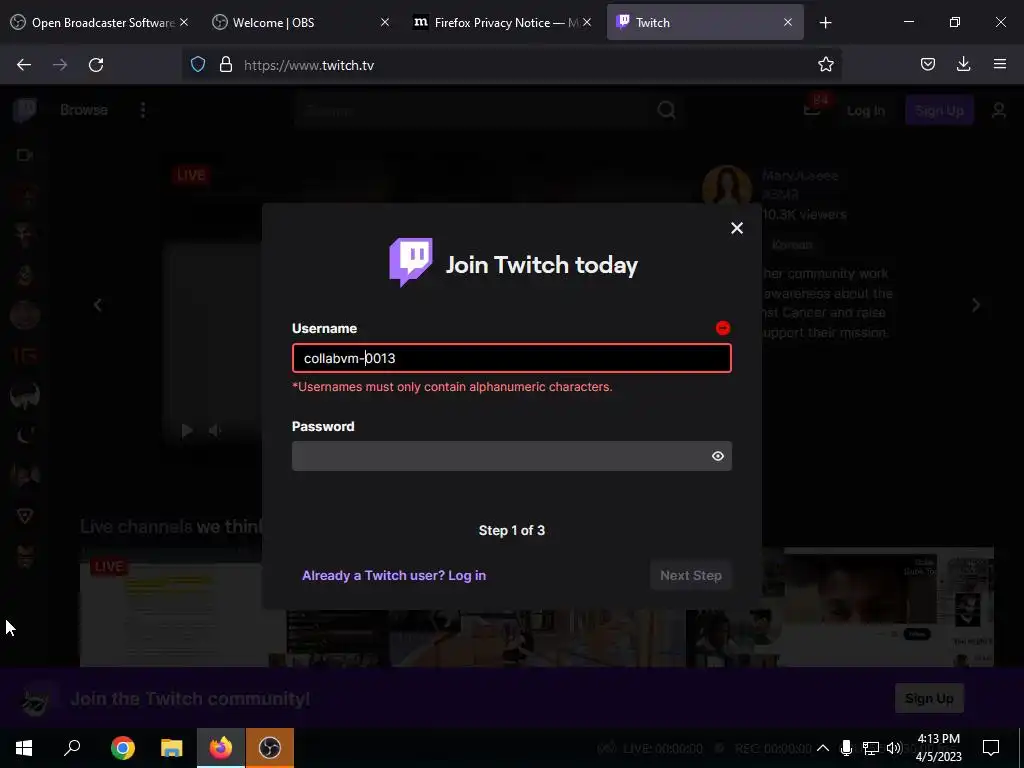Viewport: 1024px width, 768px height.
Task: Close the Twitch tab
Action: (x=788, y=22)
